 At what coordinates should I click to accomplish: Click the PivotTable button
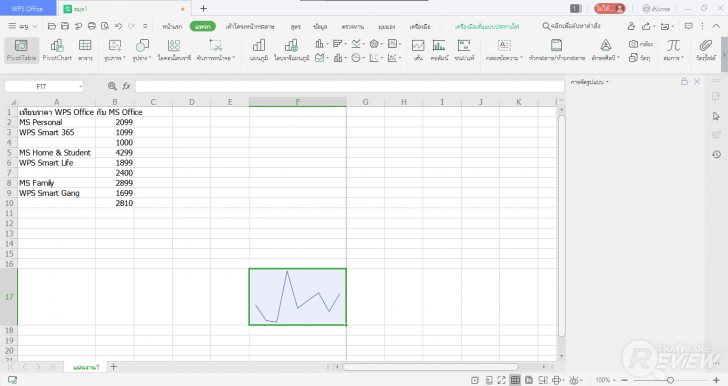[x=21, y=50]
